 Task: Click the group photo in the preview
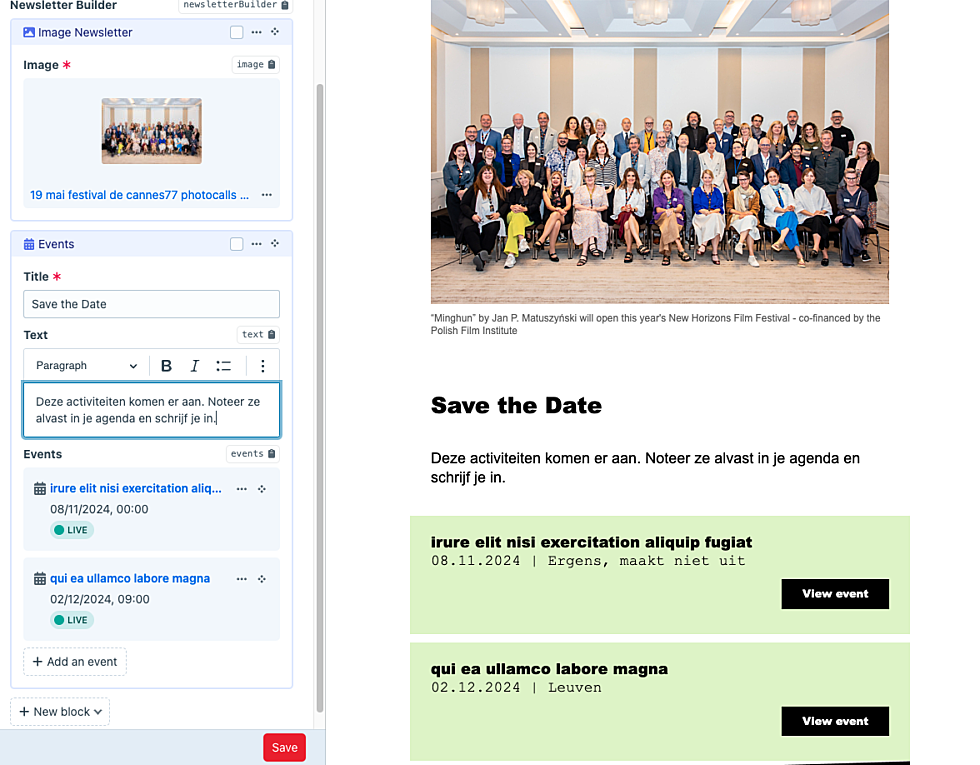(659, 152)
